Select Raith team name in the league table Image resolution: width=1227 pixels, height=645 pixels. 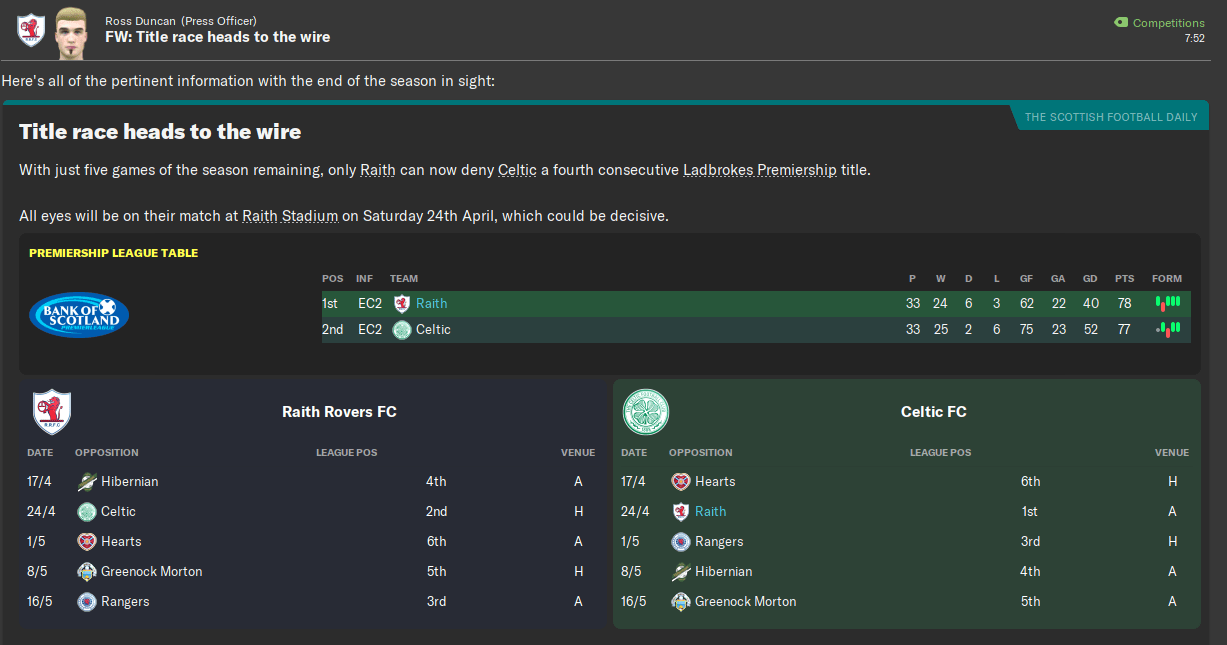coord(432,304)
